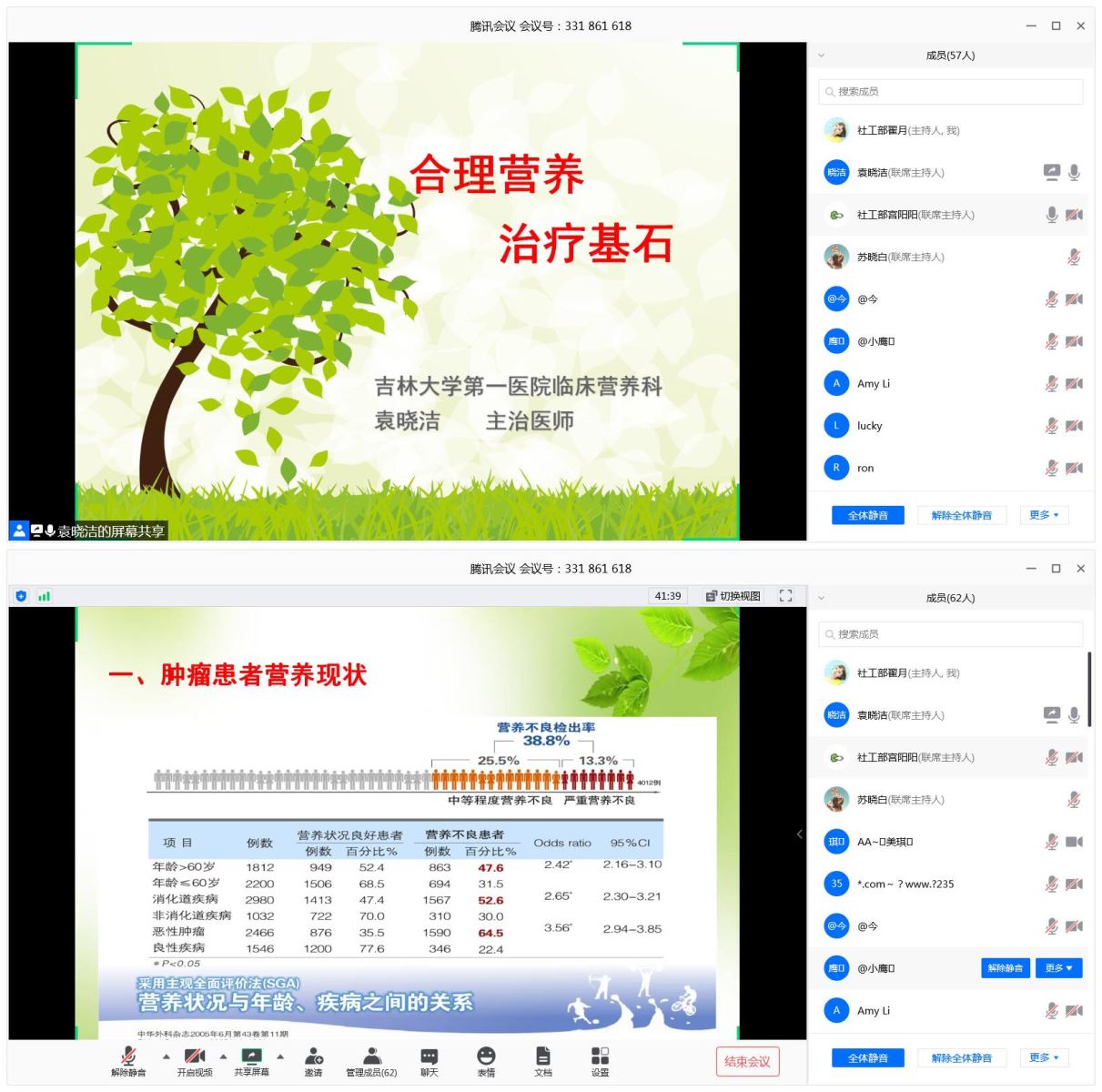Select 切换视图 to switch view
This screenshot has width=1102, height=1092.
pos(733,596)
